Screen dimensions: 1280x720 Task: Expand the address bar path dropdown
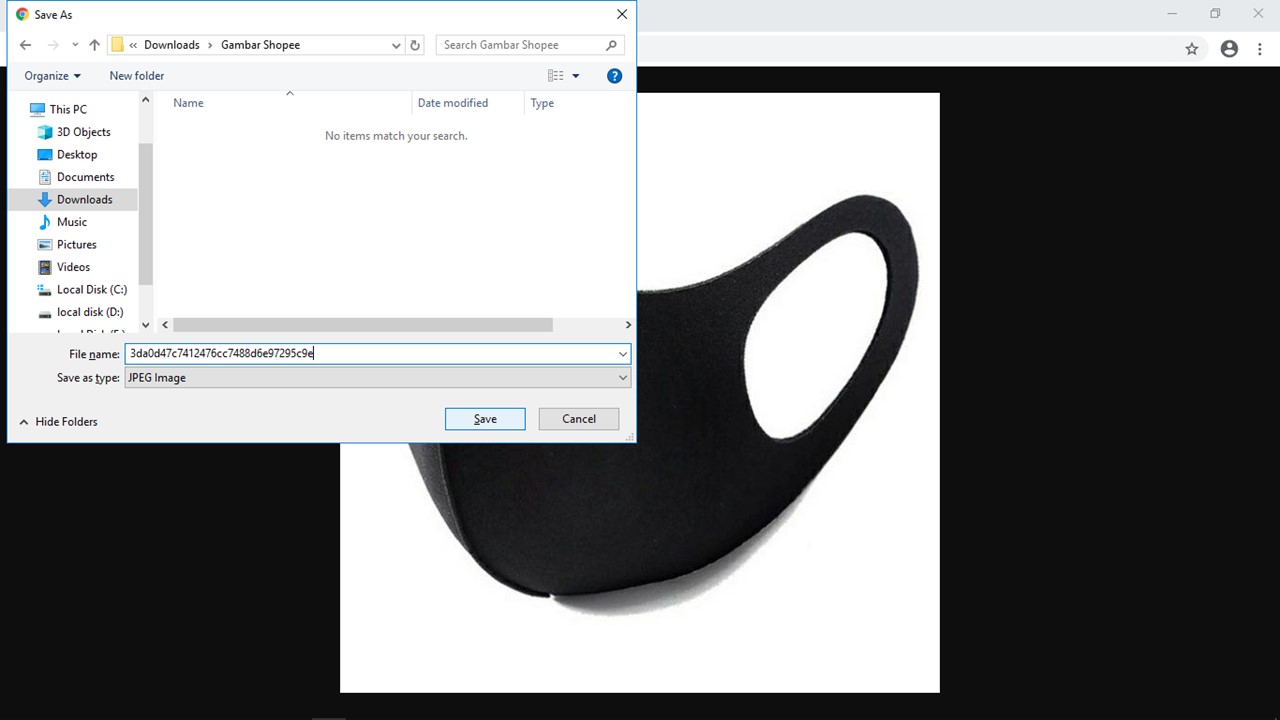click(396, 45)
